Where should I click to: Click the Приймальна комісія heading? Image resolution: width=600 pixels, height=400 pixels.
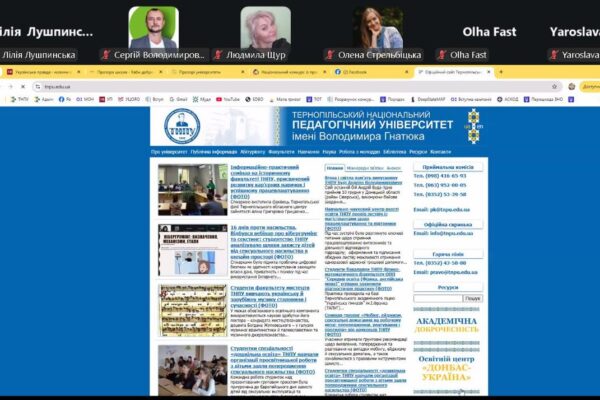point(448,167)
